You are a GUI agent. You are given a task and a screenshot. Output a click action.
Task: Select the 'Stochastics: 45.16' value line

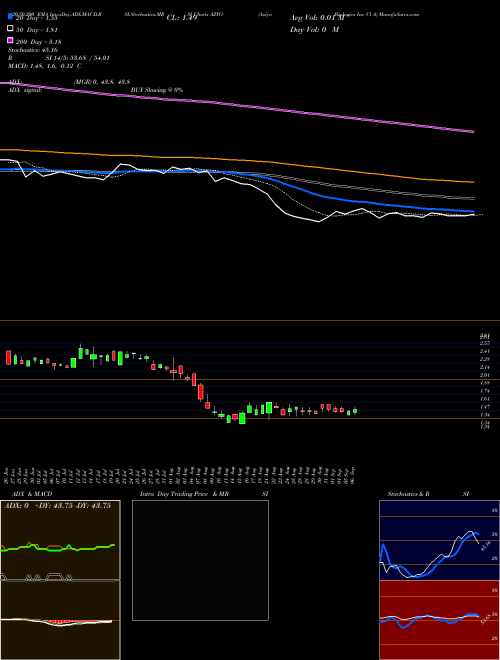(32, 50)
